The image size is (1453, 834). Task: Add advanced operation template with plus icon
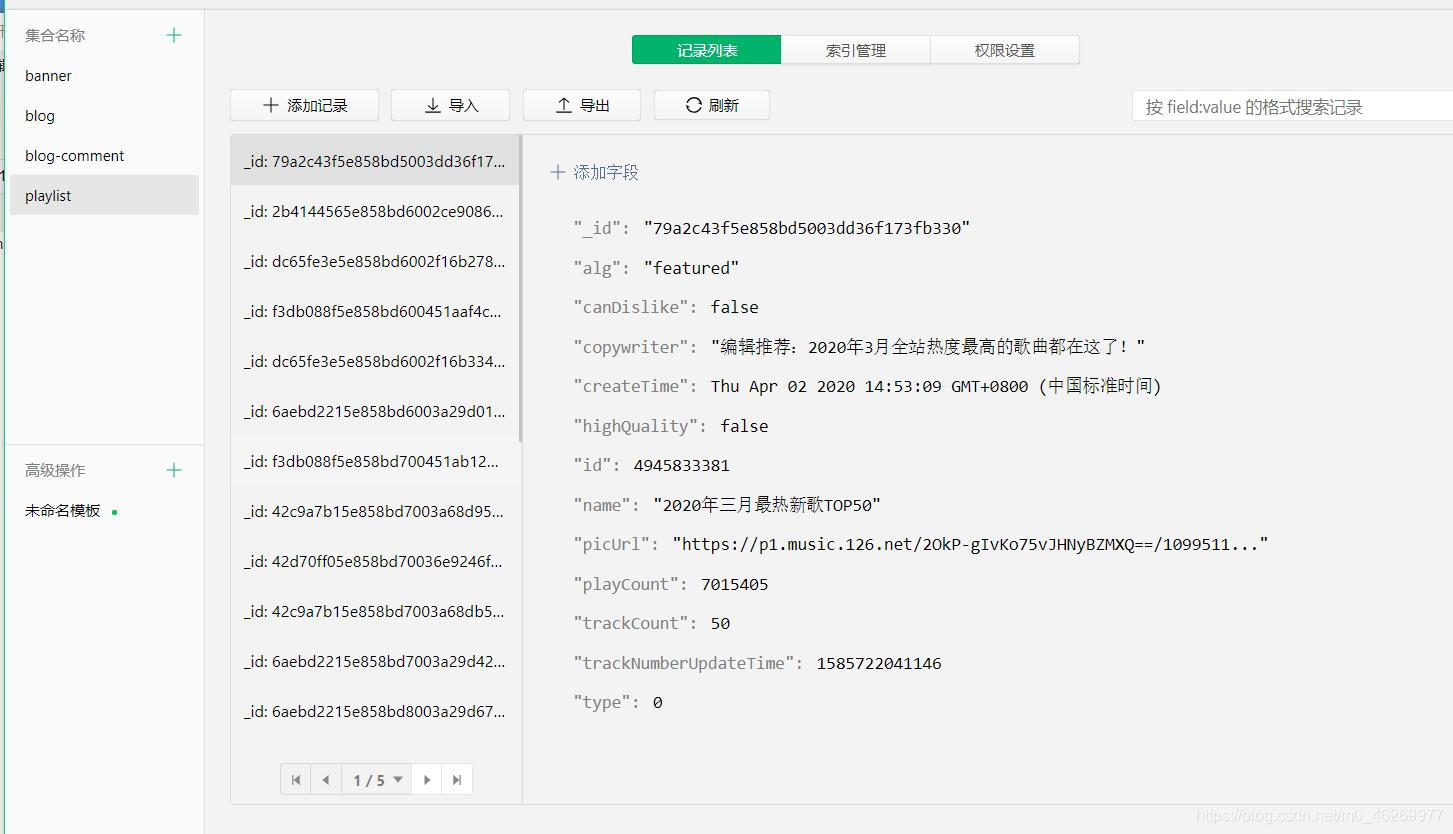click(174, 470)
